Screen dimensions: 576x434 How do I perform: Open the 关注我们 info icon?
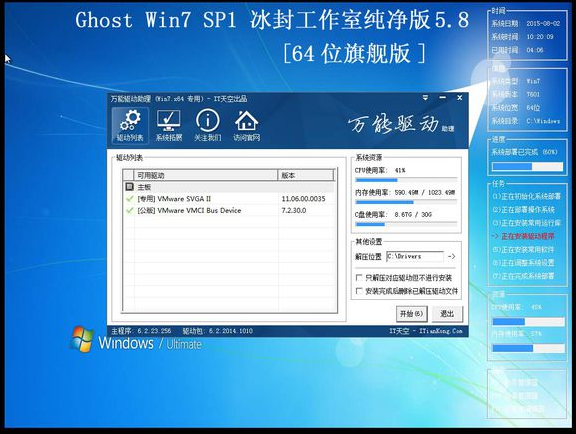tap(208, 125)
